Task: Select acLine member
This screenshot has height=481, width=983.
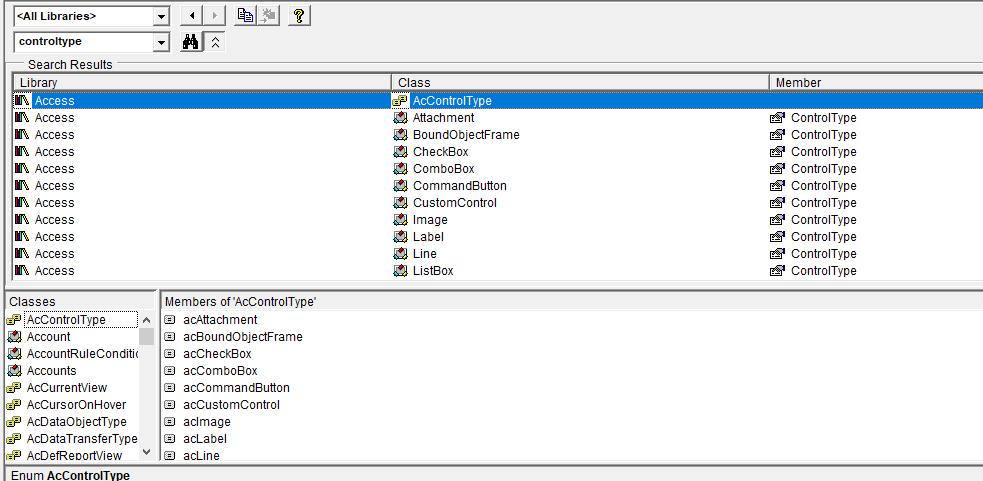Action: 201,455
